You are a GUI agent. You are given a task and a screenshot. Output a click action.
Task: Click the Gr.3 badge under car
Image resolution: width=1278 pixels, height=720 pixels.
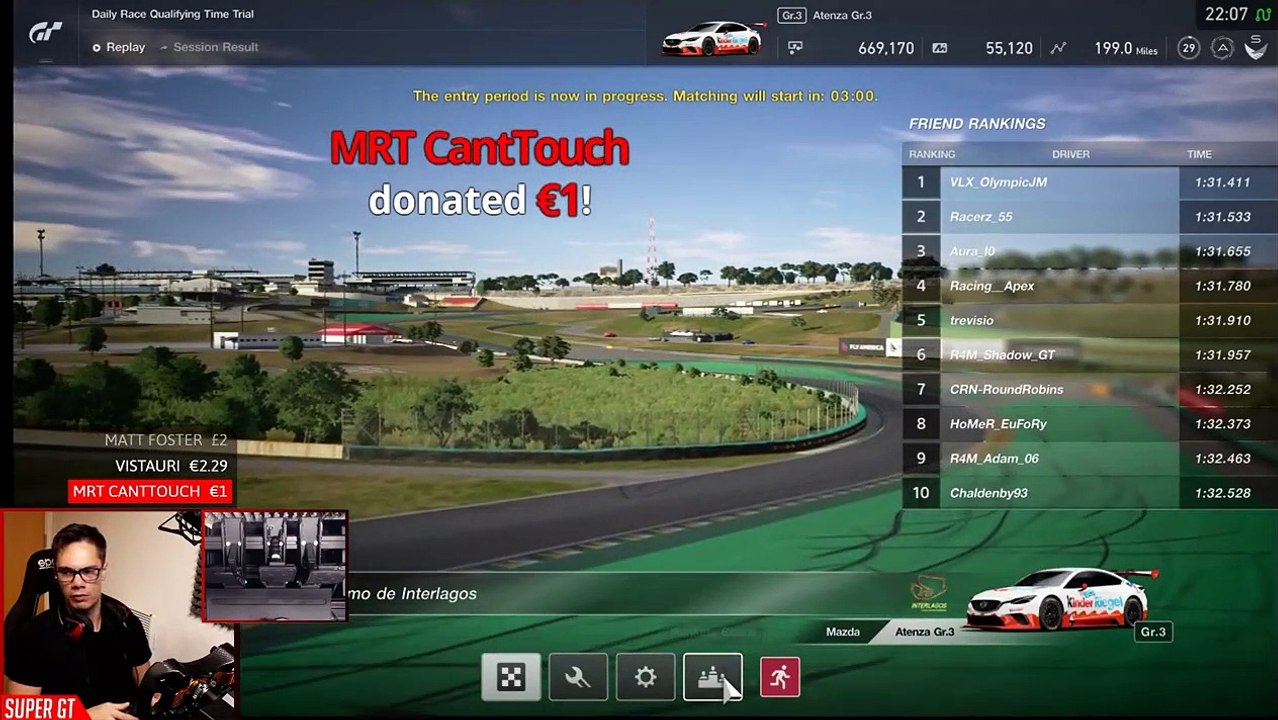(x=1153, y=631)
